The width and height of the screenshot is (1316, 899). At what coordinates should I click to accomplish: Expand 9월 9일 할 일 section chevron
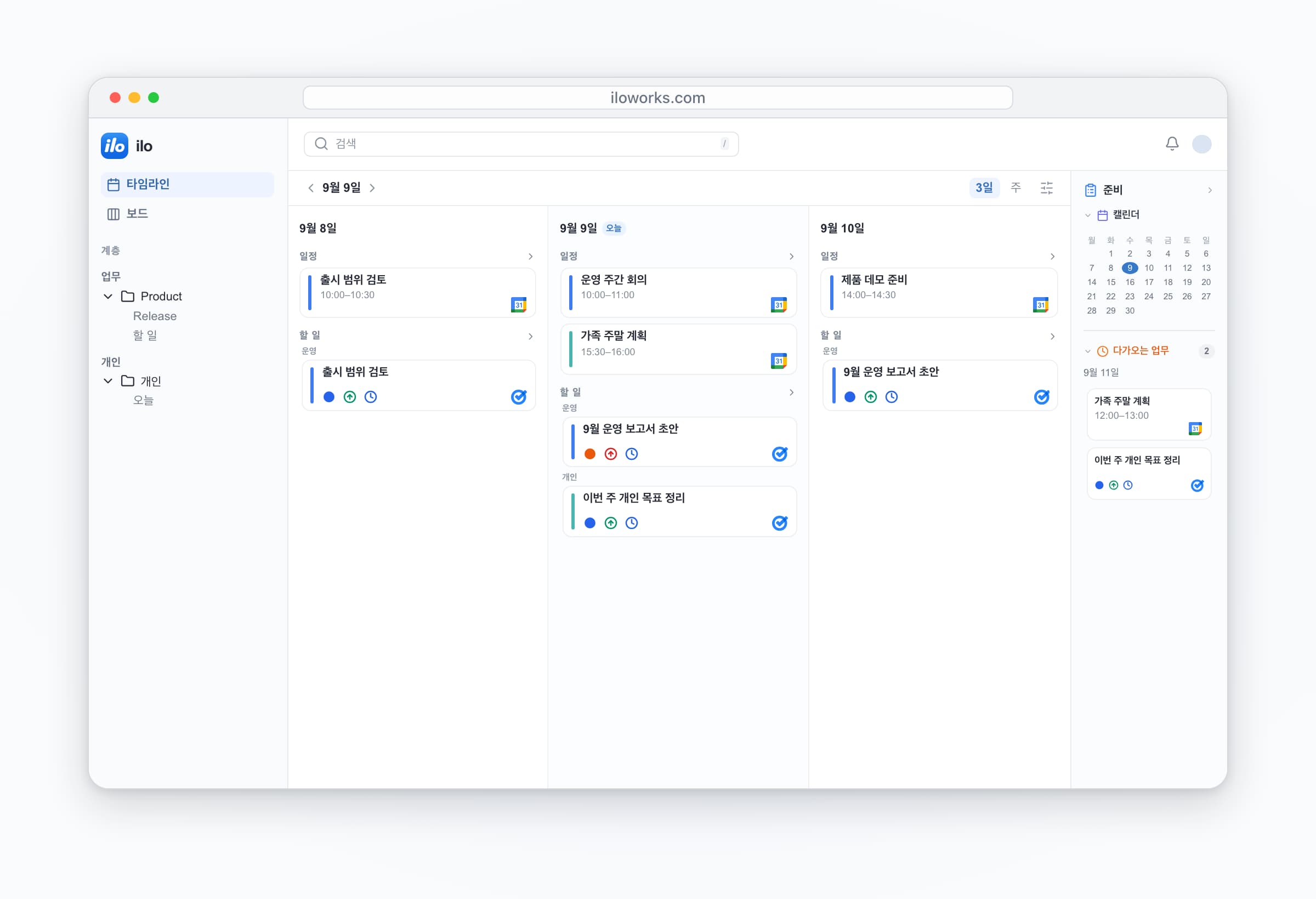pyautogui.click(x=792, y=392)
